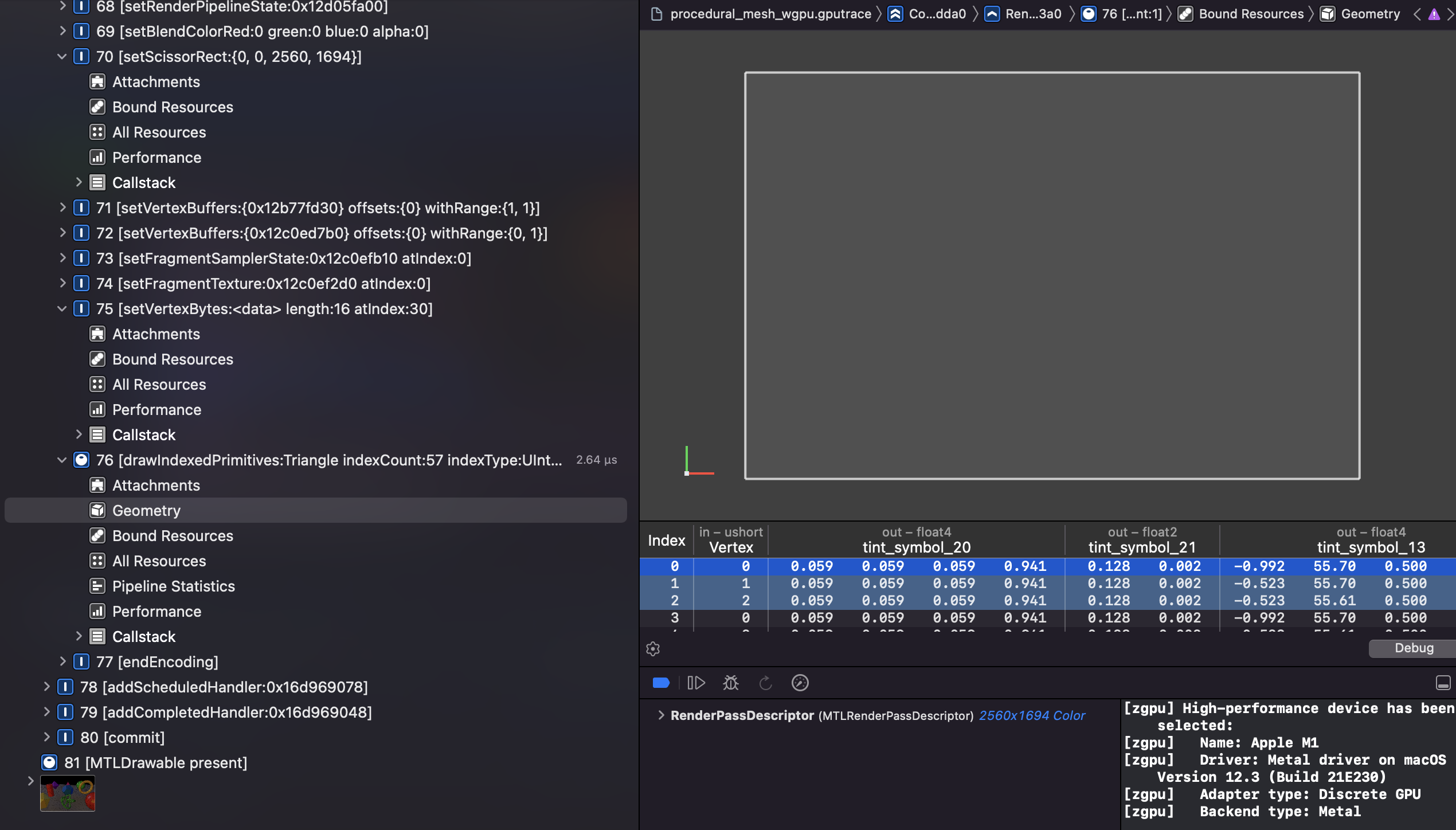Click the warning triangle in the breadcrumb bar
Image resolution: width=1456 pixels, height=830 pixels.
pos(1434,14)
